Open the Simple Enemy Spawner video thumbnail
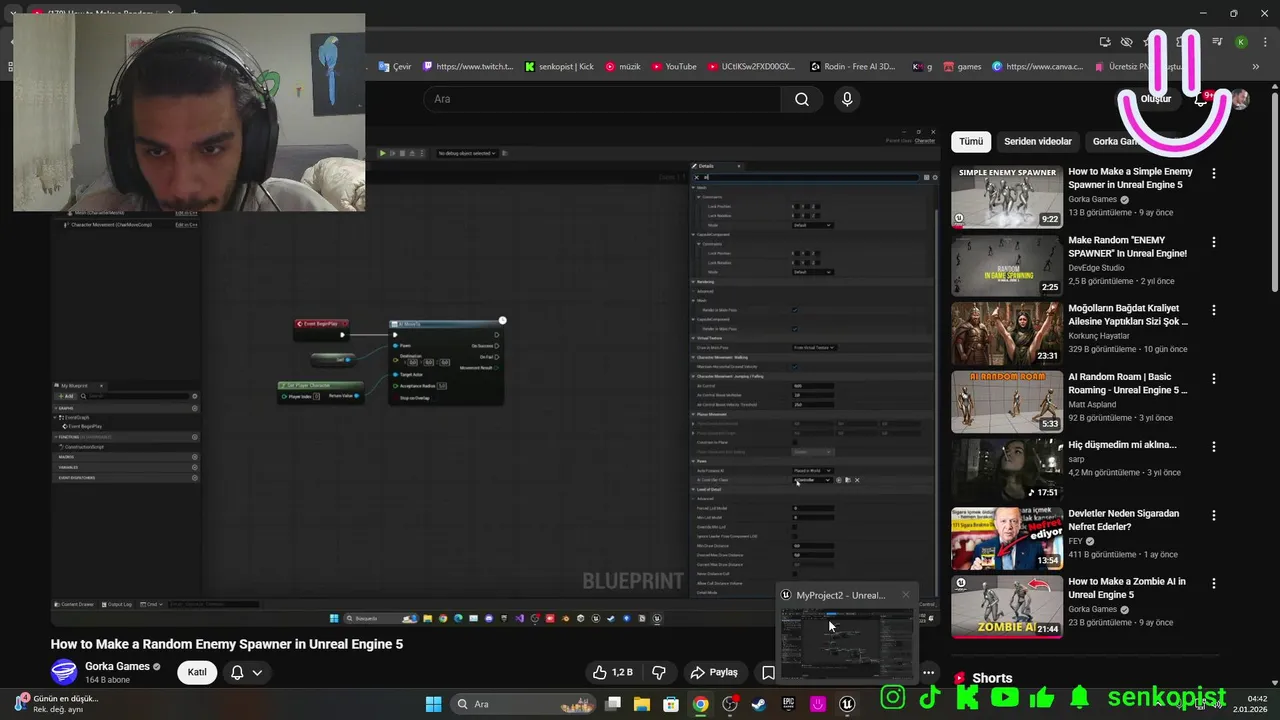Viewport: 1280px width, 720px height. click(1007, 197)
